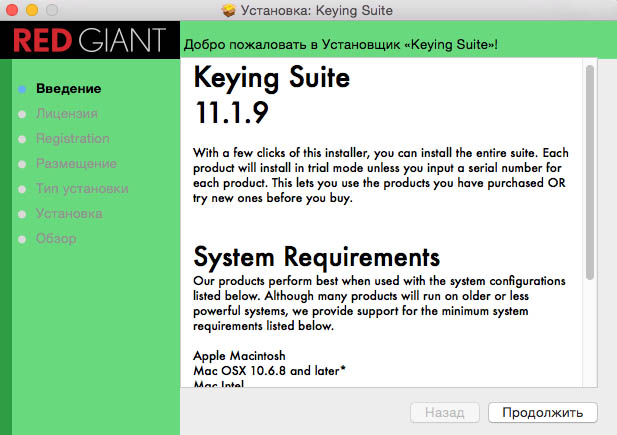Click the version number 11.1.9
This screenshot has height=435, width=617.
(x=232, y=113)
